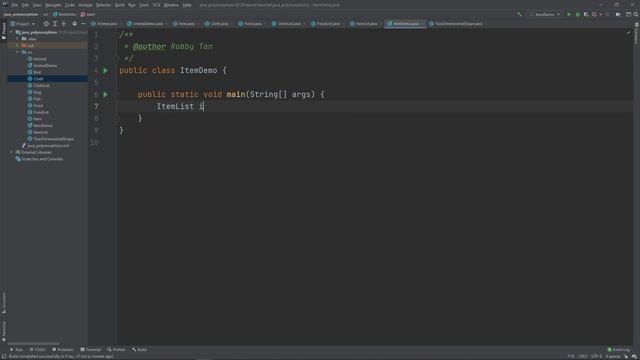Open the Build tool window
Image resolution: width=640 pixels, height=360 pixels.
click(x=139, y=349)
